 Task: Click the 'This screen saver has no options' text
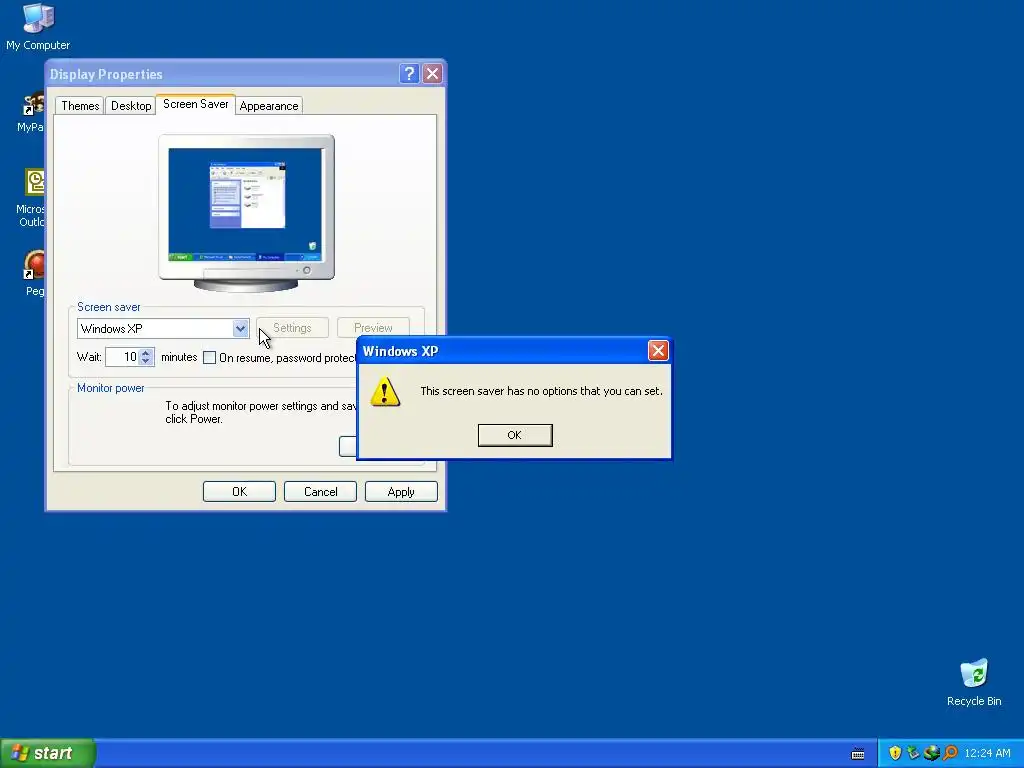point(541,391)
